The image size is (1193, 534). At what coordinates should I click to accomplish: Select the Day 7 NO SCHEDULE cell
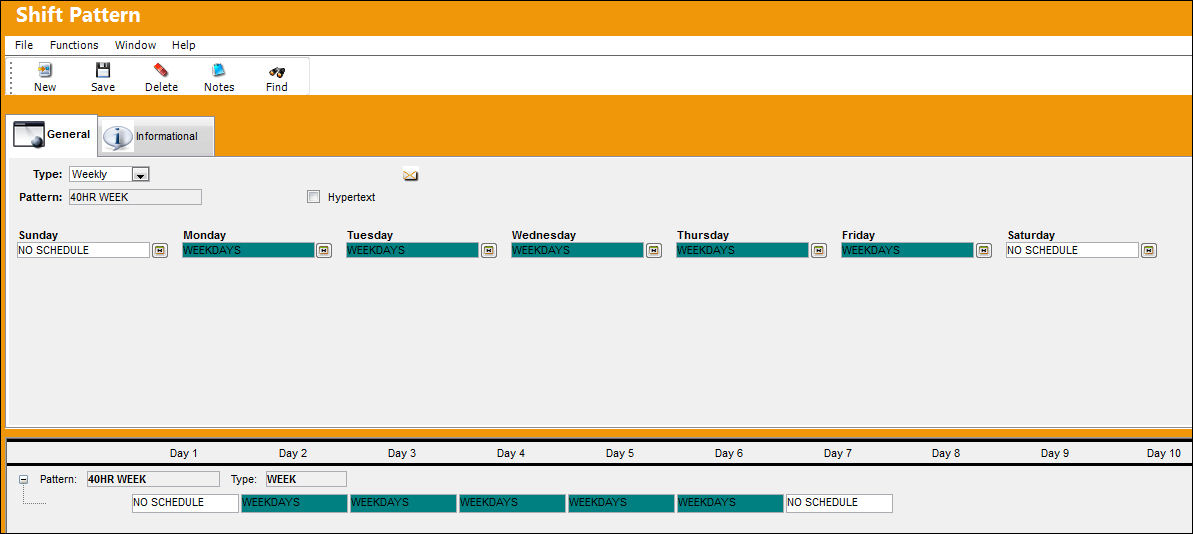[x=839, y=503]
